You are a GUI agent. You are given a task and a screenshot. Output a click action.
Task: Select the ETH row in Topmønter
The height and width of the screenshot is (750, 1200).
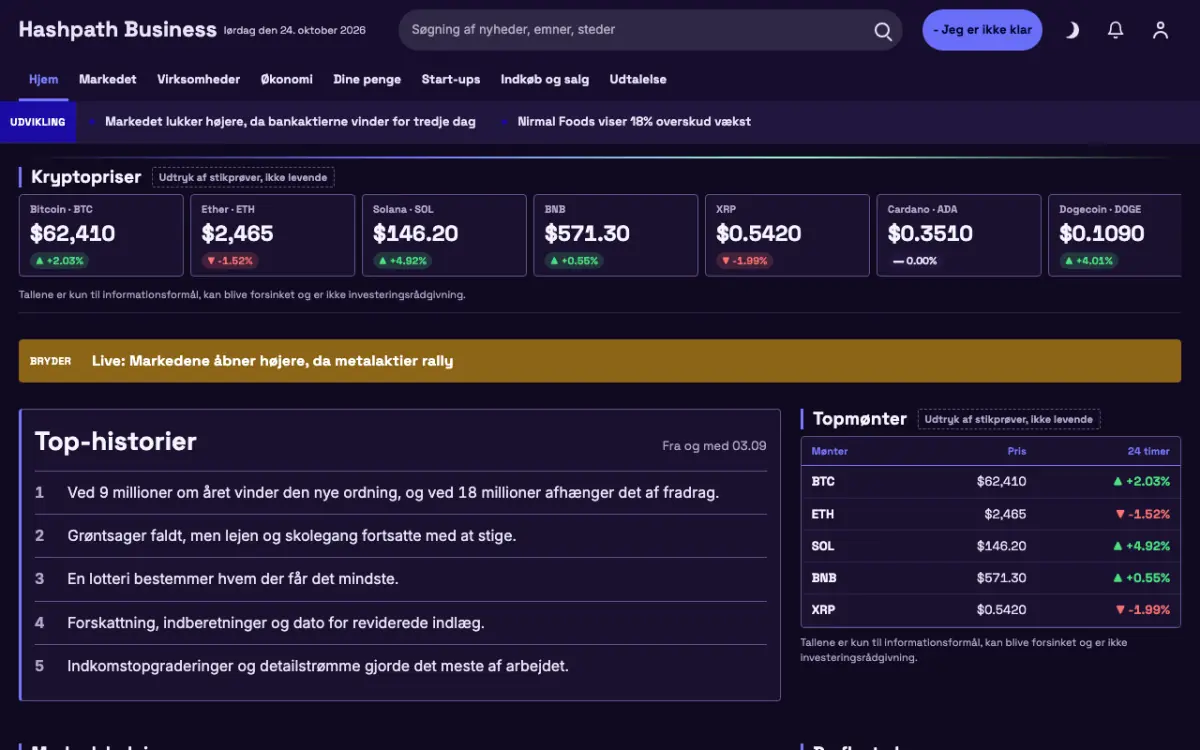tap(991, 514)
